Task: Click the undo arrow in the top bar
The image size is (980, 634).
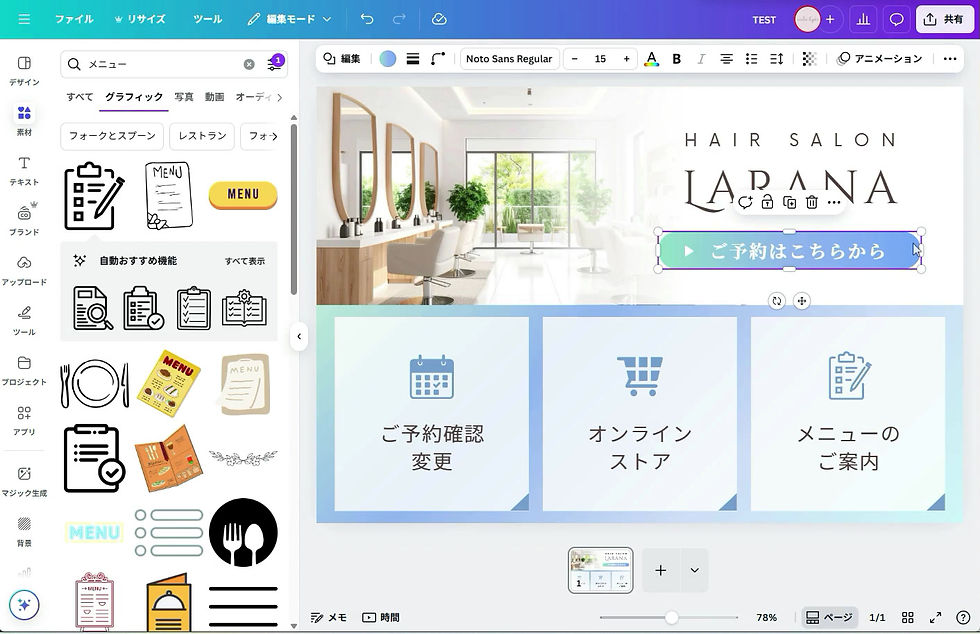Action: (x=366, y=18)
